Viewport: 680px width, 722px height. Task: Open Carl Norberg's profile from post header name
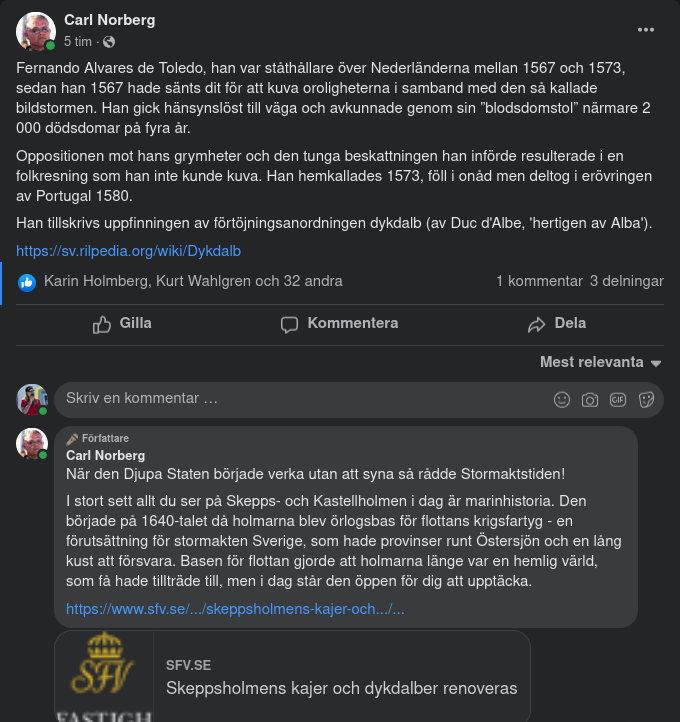109,20
